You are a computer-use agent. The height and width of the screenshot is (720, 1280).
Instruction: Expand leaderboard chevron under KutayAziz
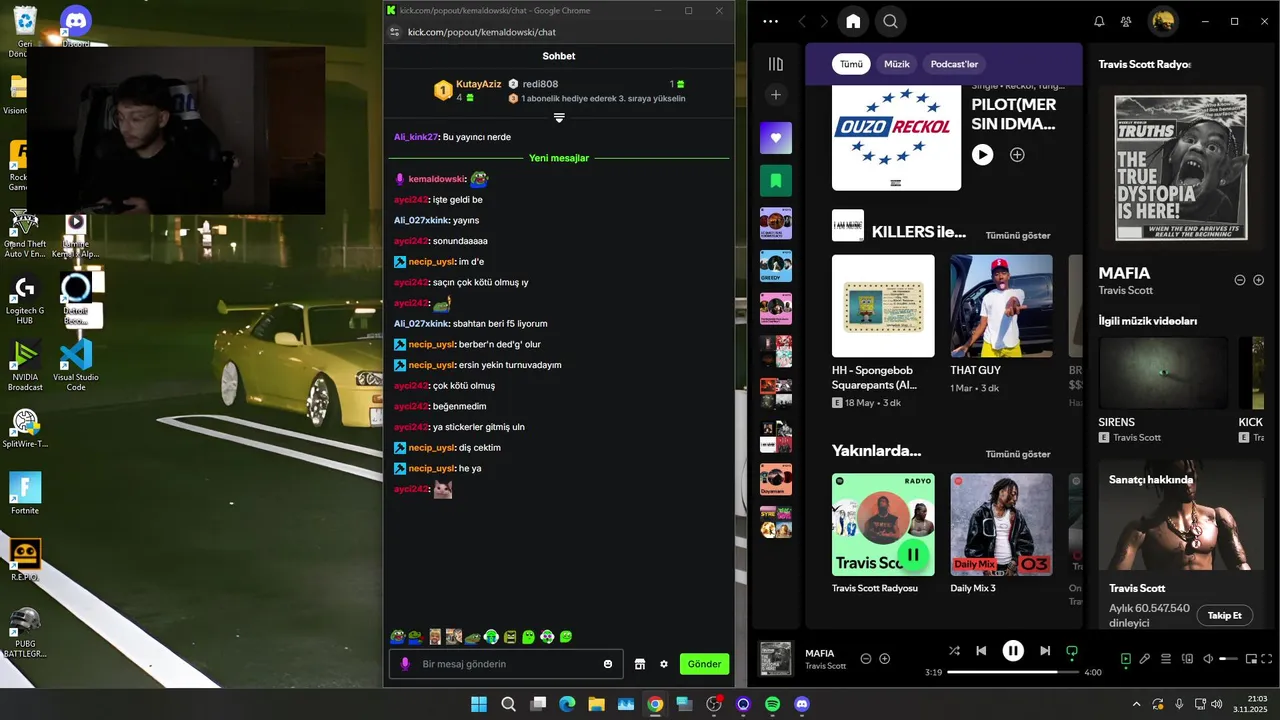[559, 118]
